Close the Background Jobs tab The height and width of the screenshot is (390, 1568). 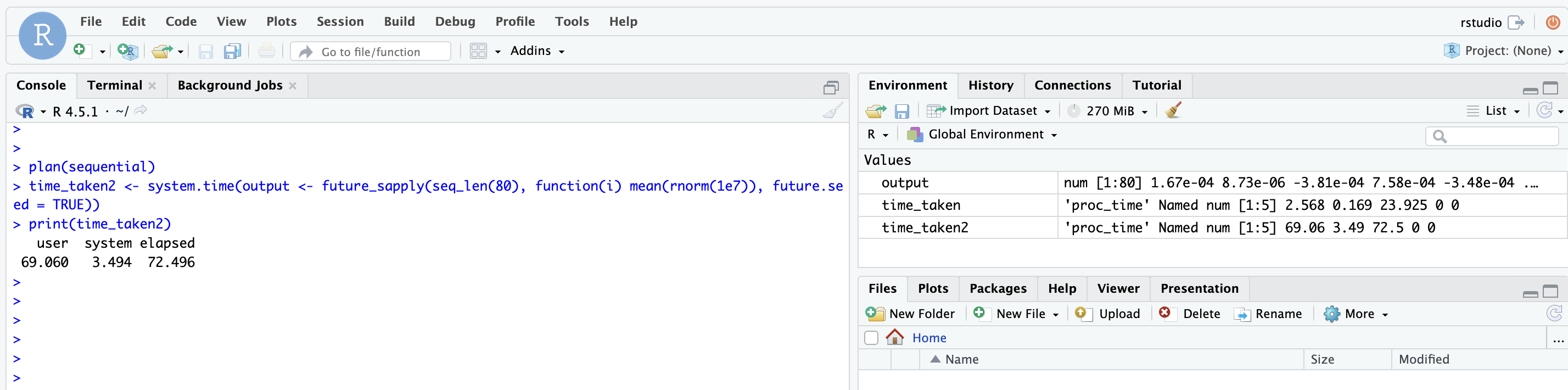[x=293, y=86]
